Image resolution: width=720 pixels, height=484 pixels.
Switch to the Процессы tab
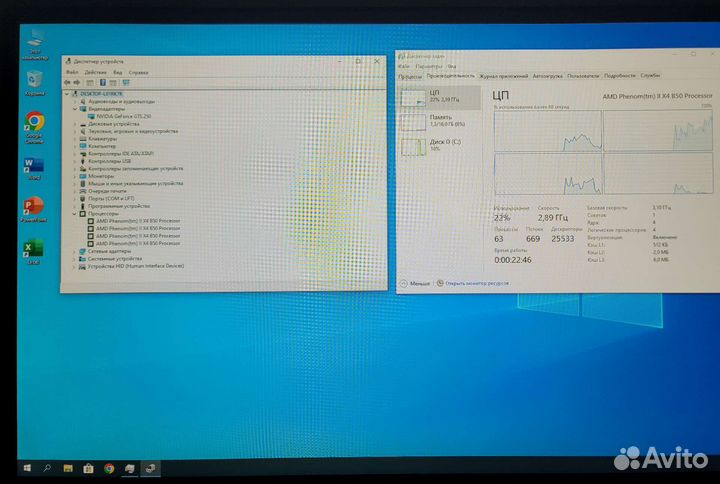pyautogui.click(x=410, y=76)
